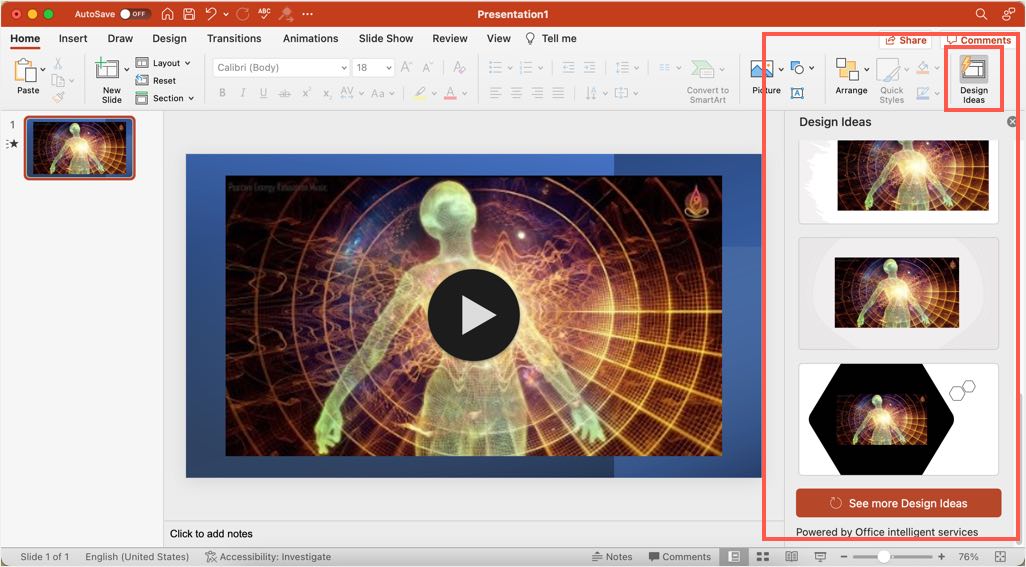Click the Share button
The height and width of the screenshot is (567, 1026).
(x=905, y=40)
